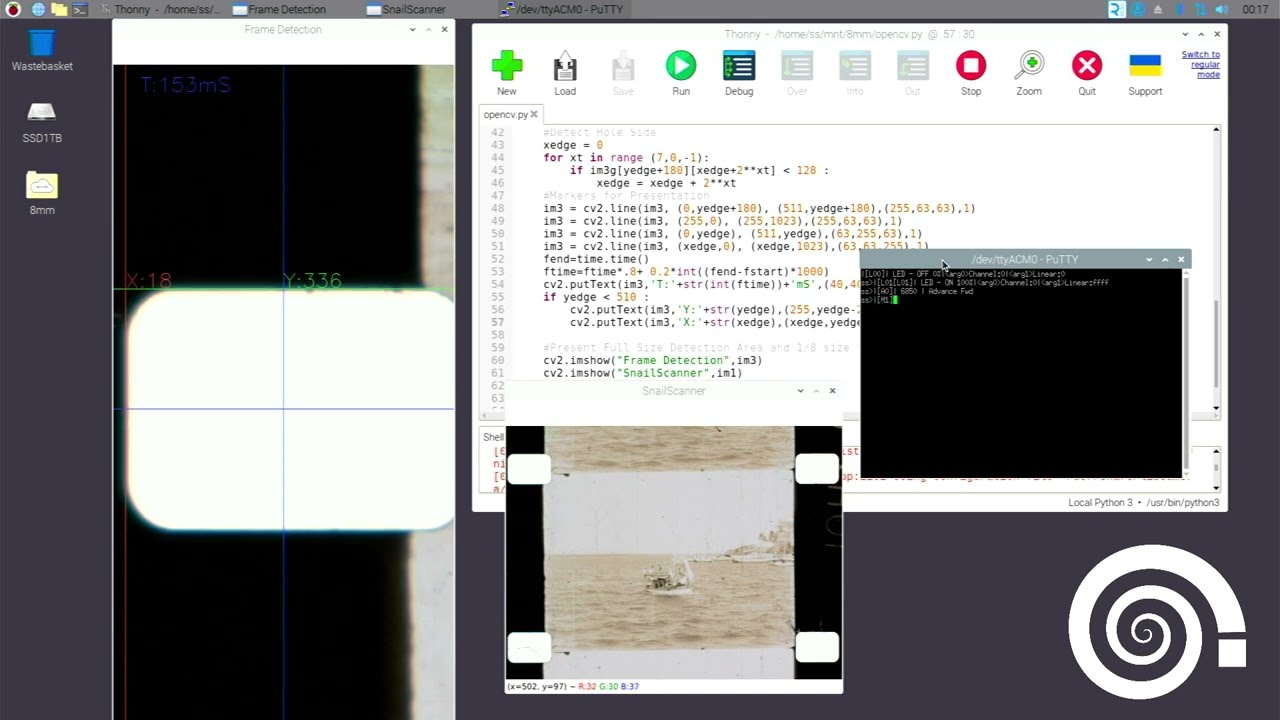
Task: Click the editor scrollbar down arrow in Thonny
Action: (1216, 409)
